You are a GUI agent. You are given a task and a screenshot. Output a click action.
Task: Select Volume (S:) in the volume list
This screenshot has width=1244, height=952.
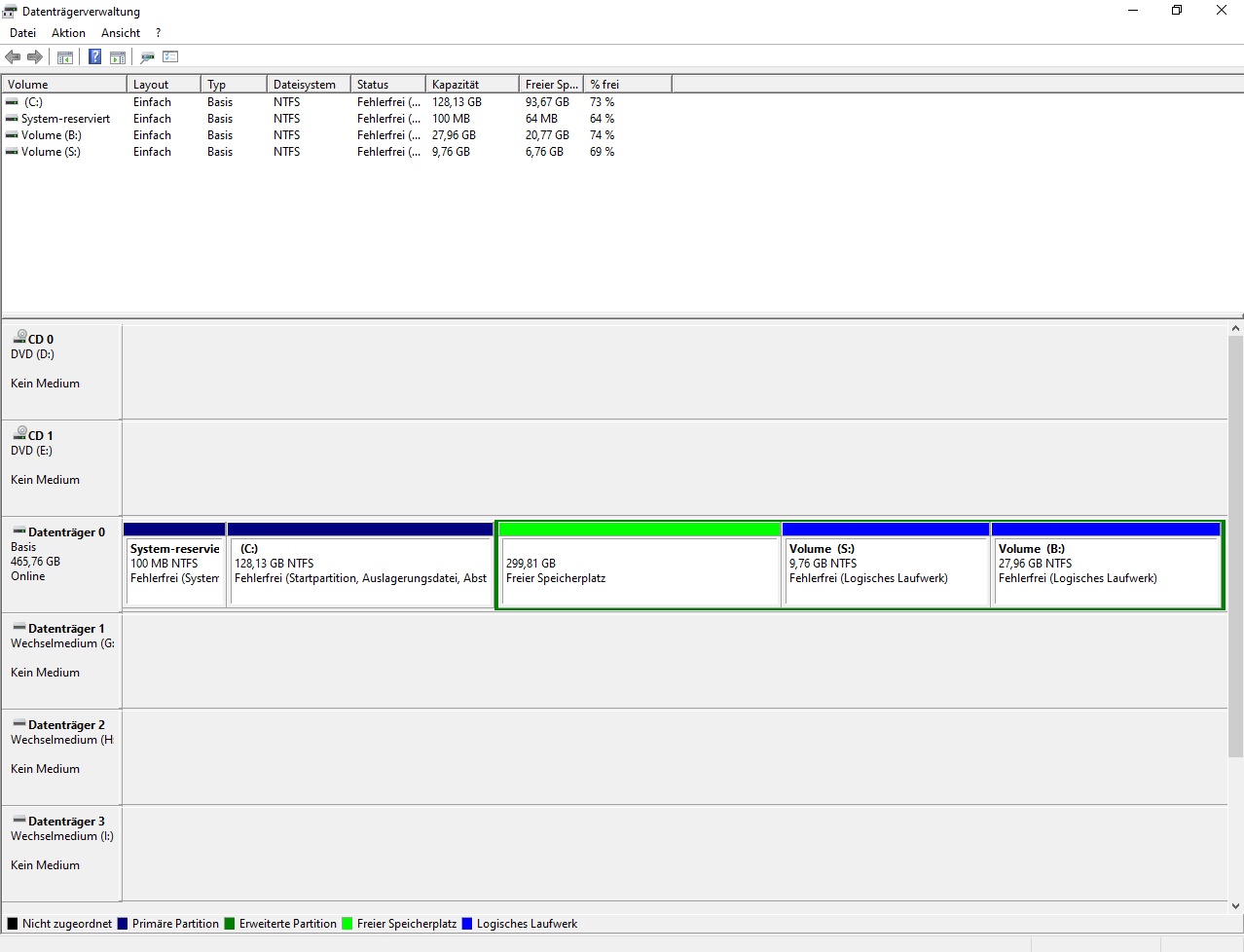(x=51, y=152)
